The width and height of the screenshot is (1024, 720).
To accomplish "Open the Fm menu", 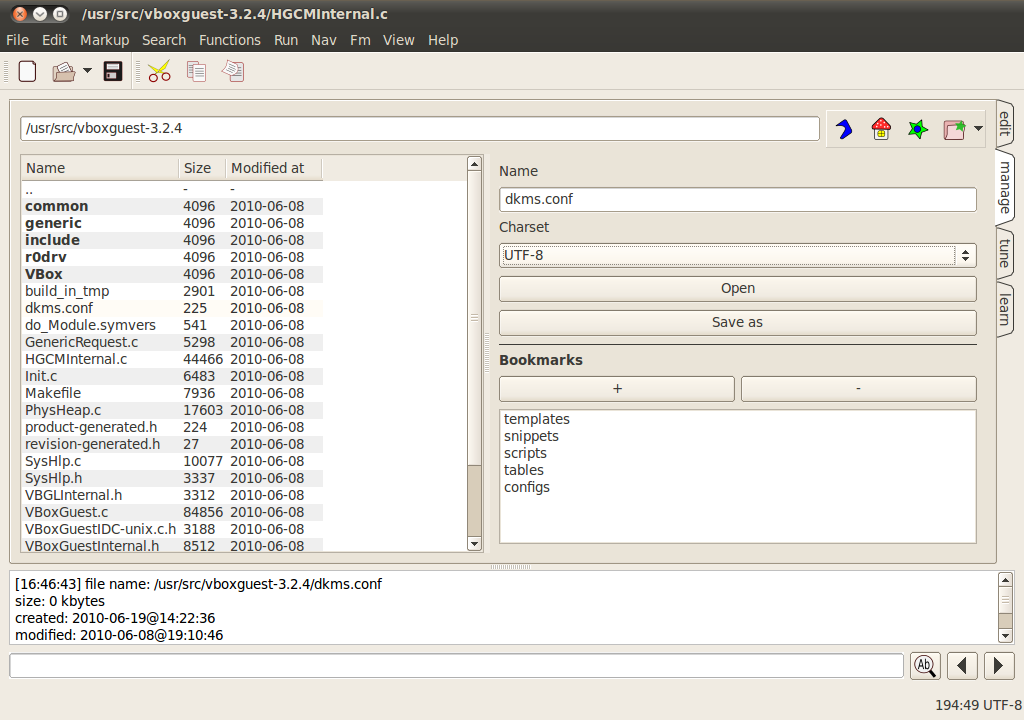I will tap(360, 40).
